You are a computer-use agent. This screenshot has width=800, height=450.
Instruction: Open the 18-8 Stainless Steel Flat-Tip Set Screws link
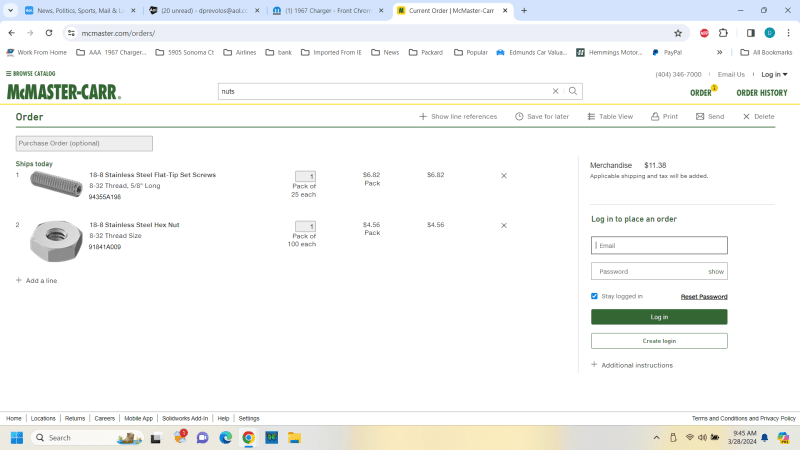point(153,174)
